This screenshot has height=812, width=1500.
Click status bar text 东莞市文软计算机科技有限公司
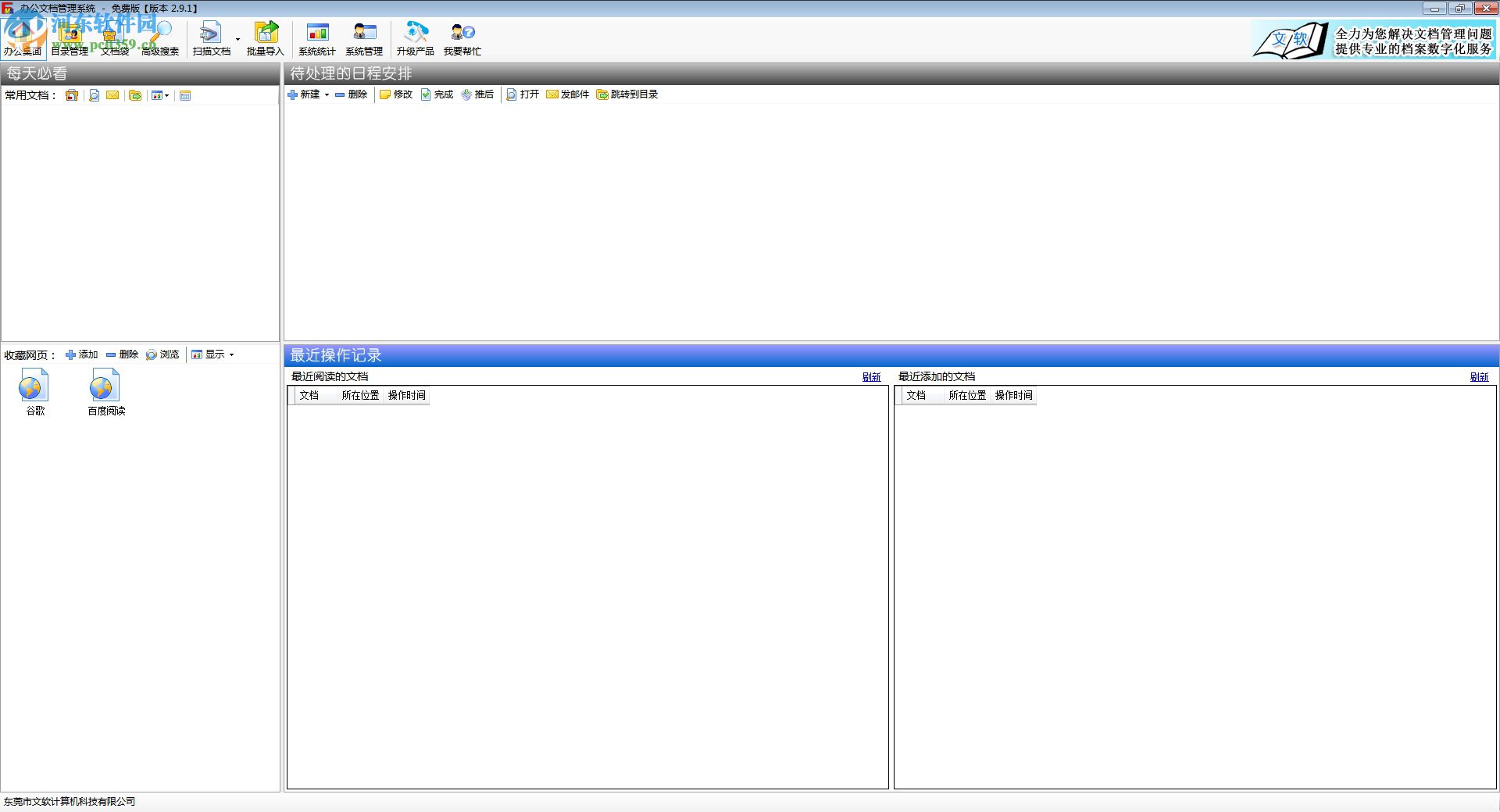pyautogui.click(x=70, y=802)
